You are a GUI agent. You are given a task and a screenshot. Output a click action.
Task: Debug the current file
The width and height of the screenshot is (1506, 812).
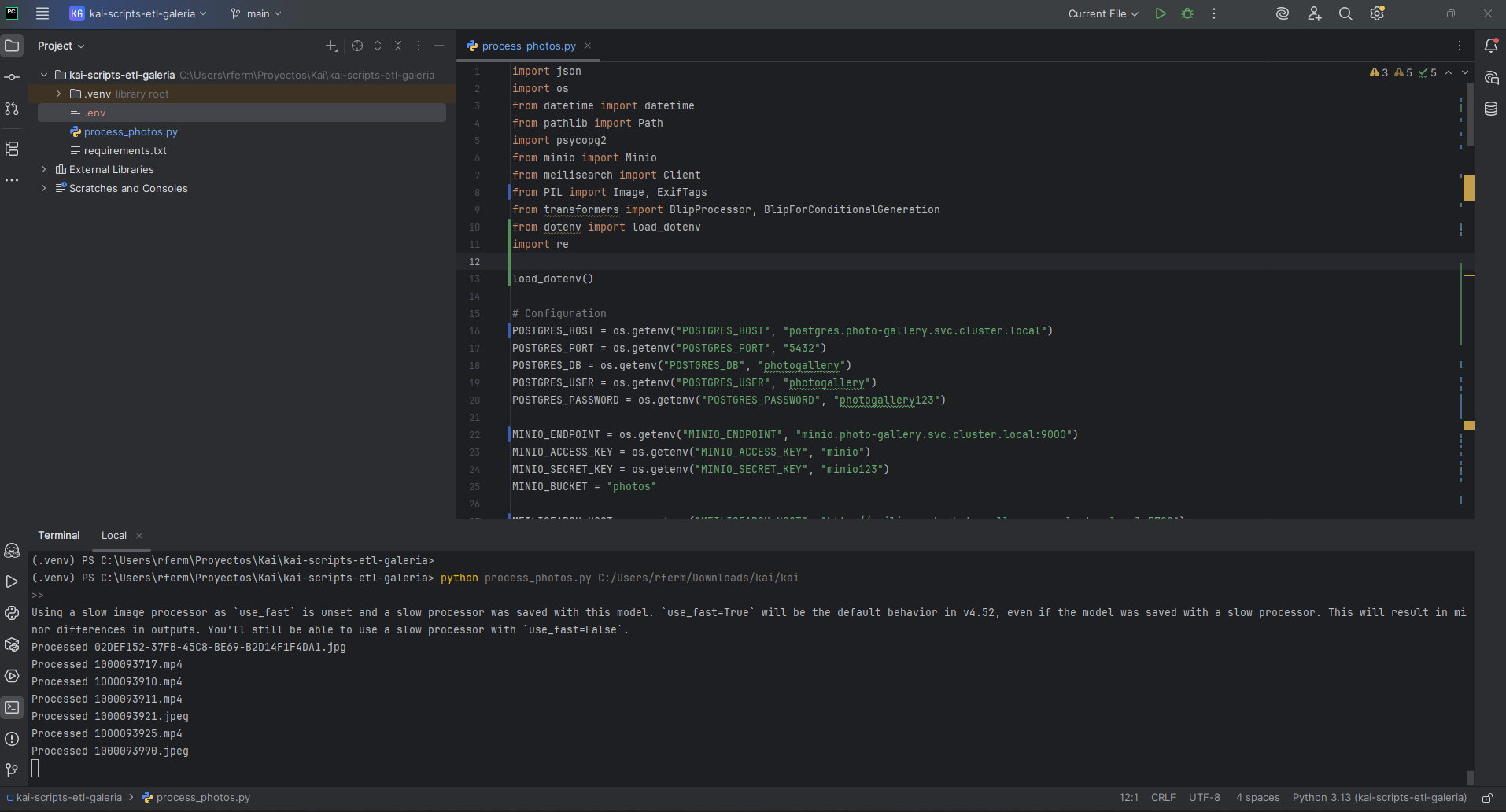click(1187, 13)
